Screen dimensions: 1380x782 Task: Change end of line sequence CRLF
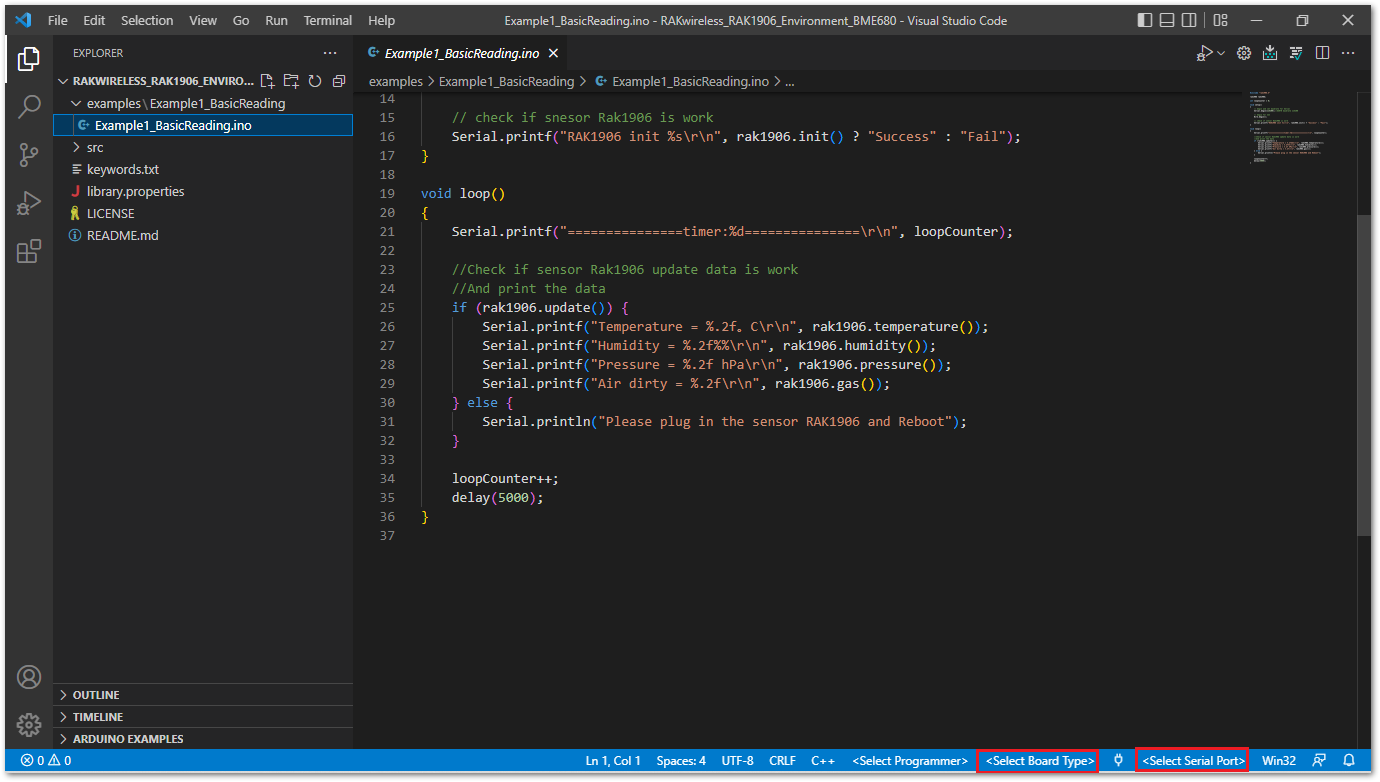tap(782, 761)
